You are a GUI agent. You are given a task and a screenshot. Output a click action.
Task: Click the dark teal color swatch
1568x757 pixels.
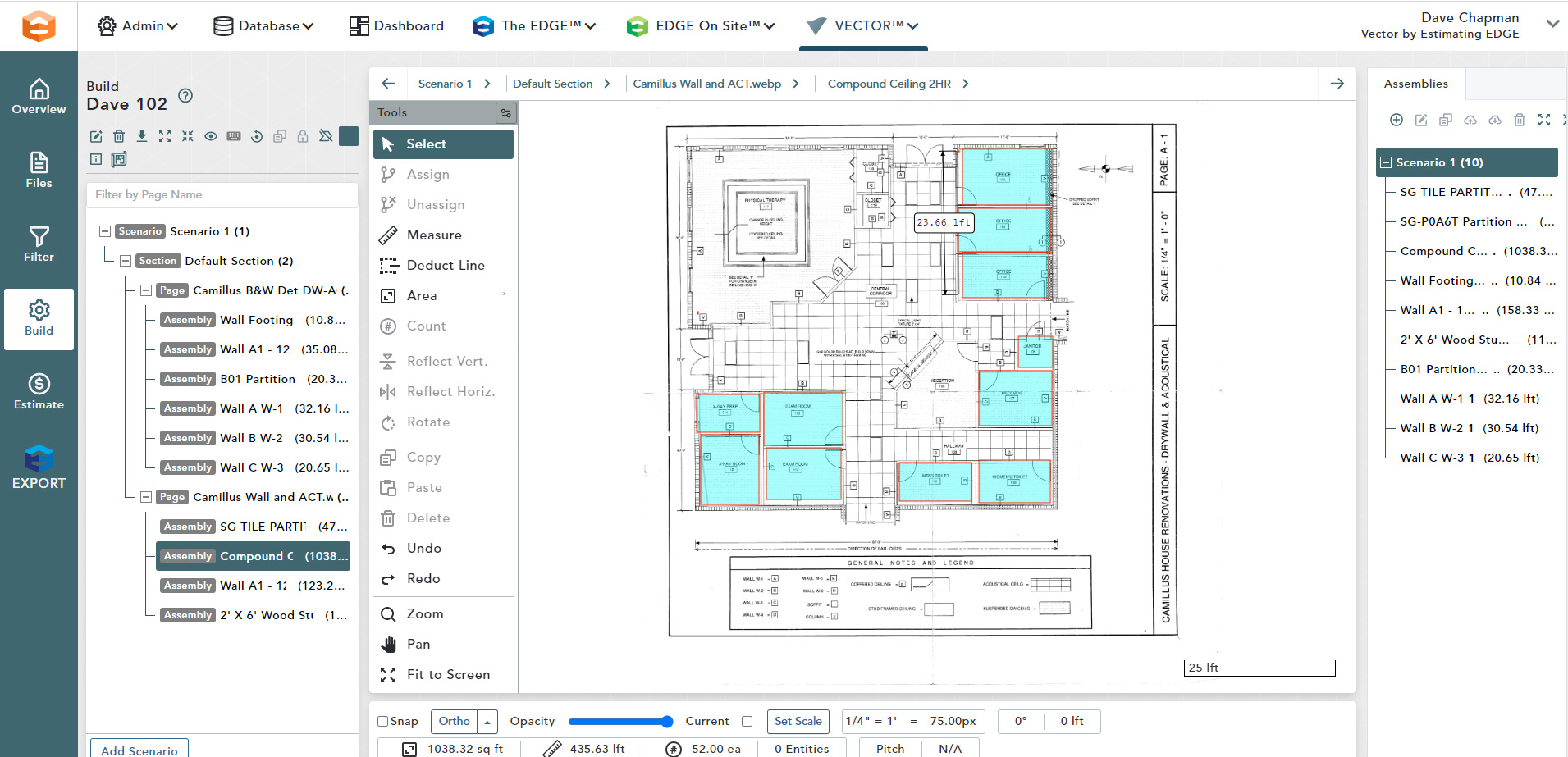349,136
